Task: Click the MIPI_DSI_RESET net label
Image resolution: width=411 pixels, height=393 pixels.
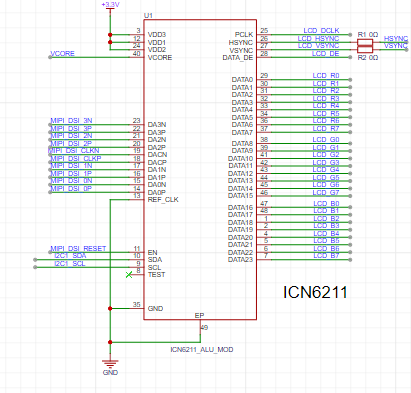Action: [x=78, y=249]
